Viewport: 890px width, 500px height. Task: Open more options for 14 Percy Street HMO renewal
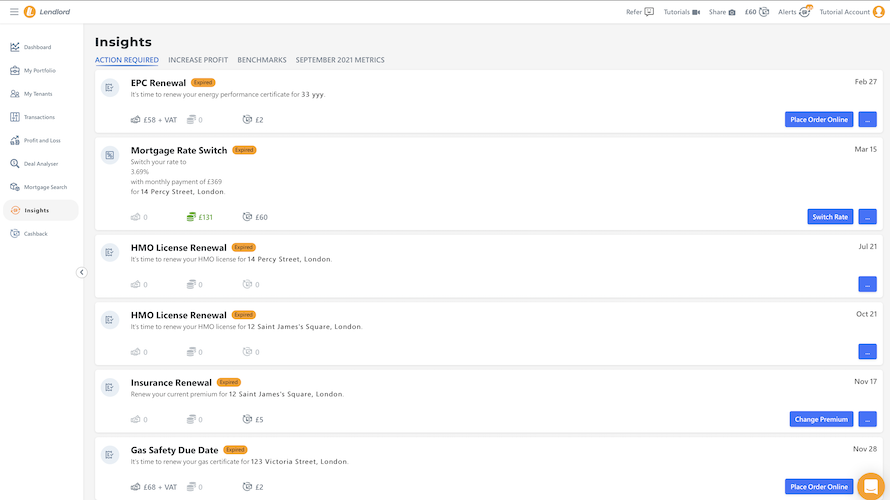(x=867, y=284)
